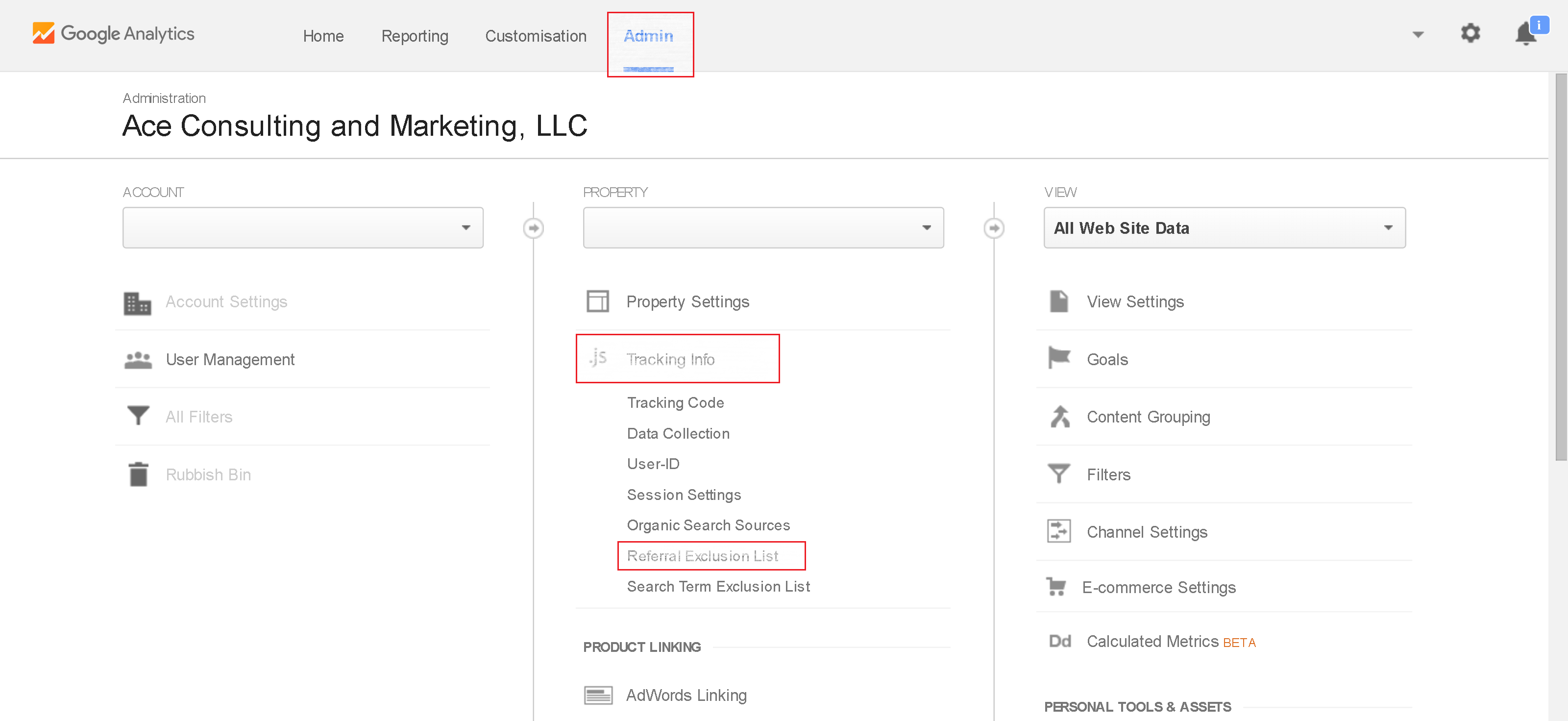Click the vertical page scrollbar

click(x=1561, y=268)
